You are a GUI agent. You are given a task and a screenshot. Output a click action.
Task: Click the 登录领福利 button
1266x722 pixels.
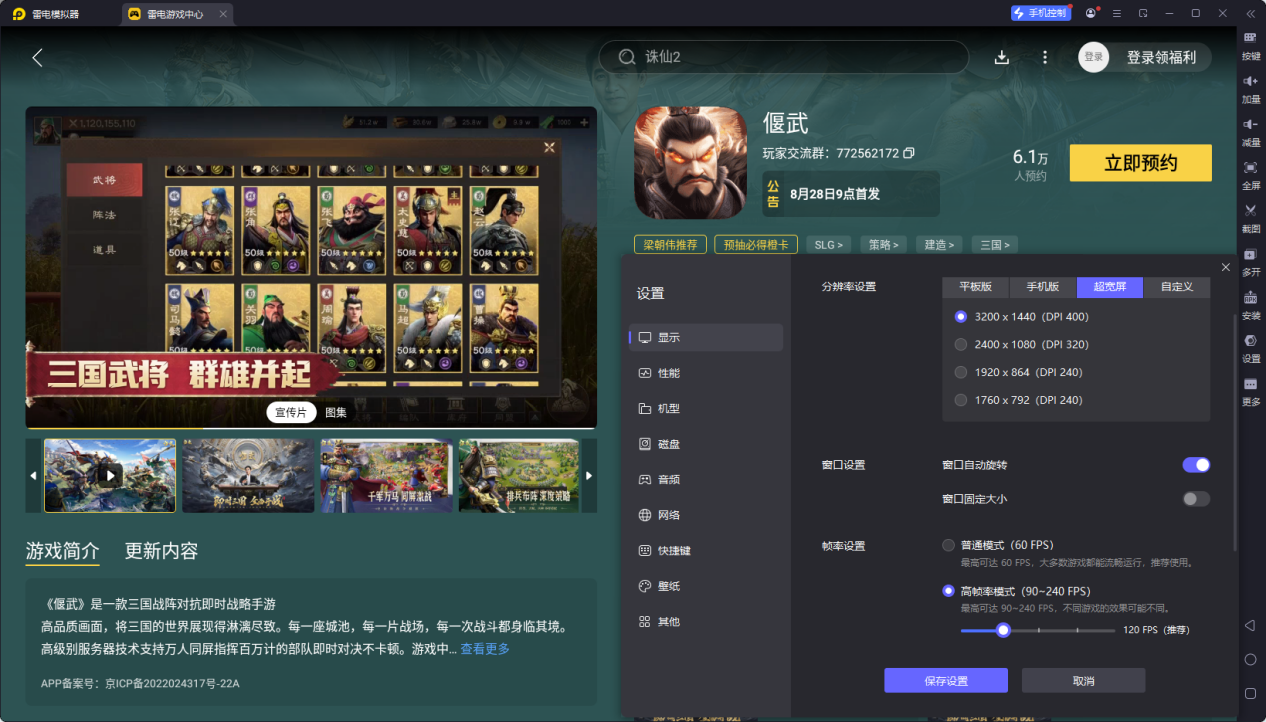click(x=1161, y=57)
